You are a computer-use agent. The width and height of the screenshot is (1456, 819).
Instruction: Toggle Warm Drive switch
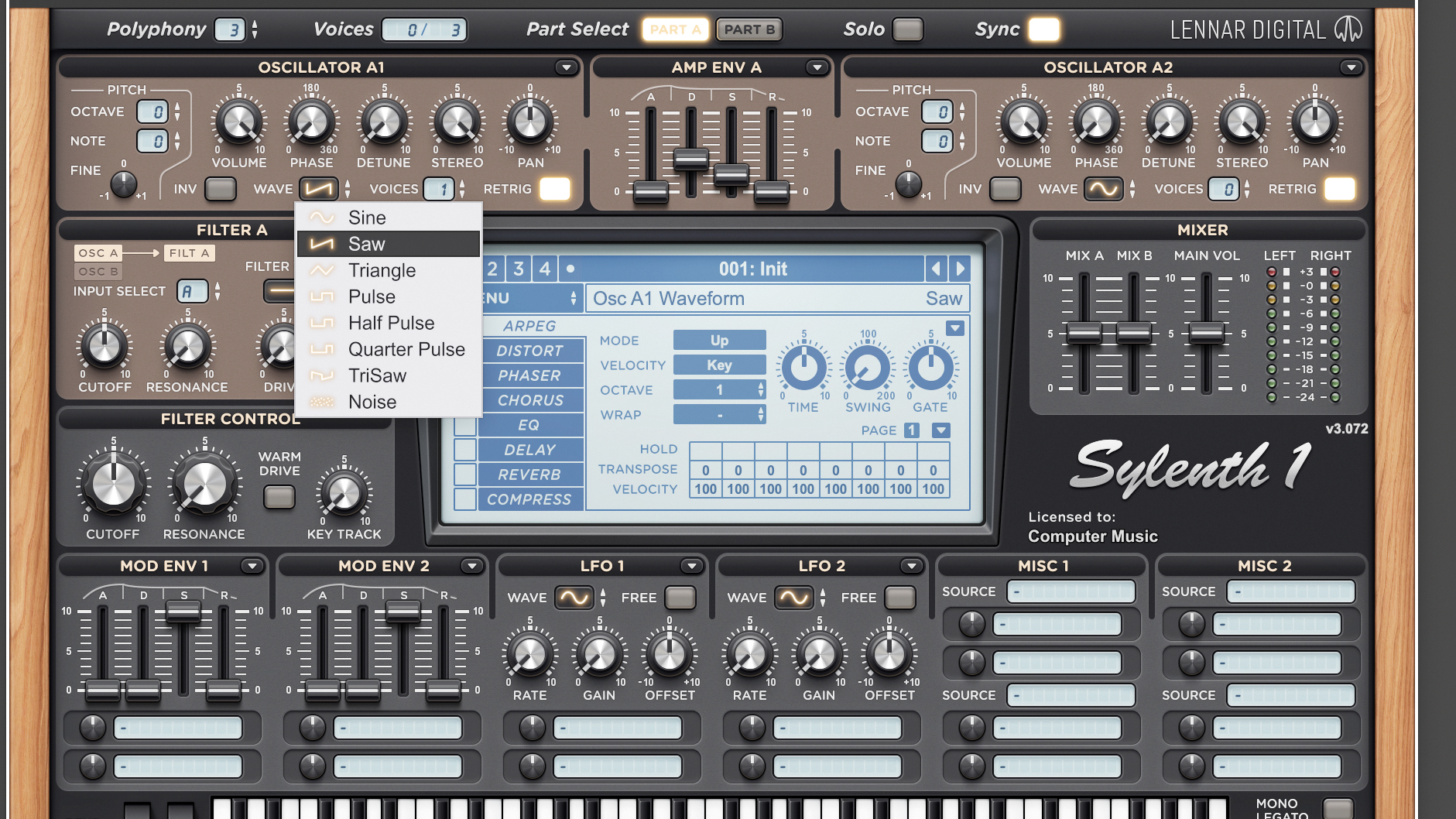tap(279, 496)
